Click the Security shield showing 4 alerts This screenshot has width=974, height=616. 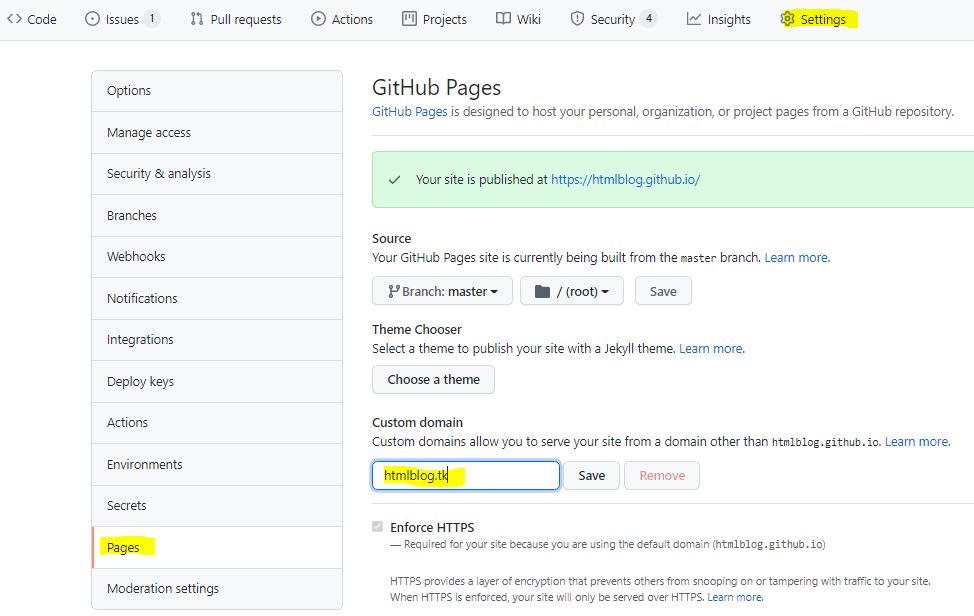(x=577, y=18)
